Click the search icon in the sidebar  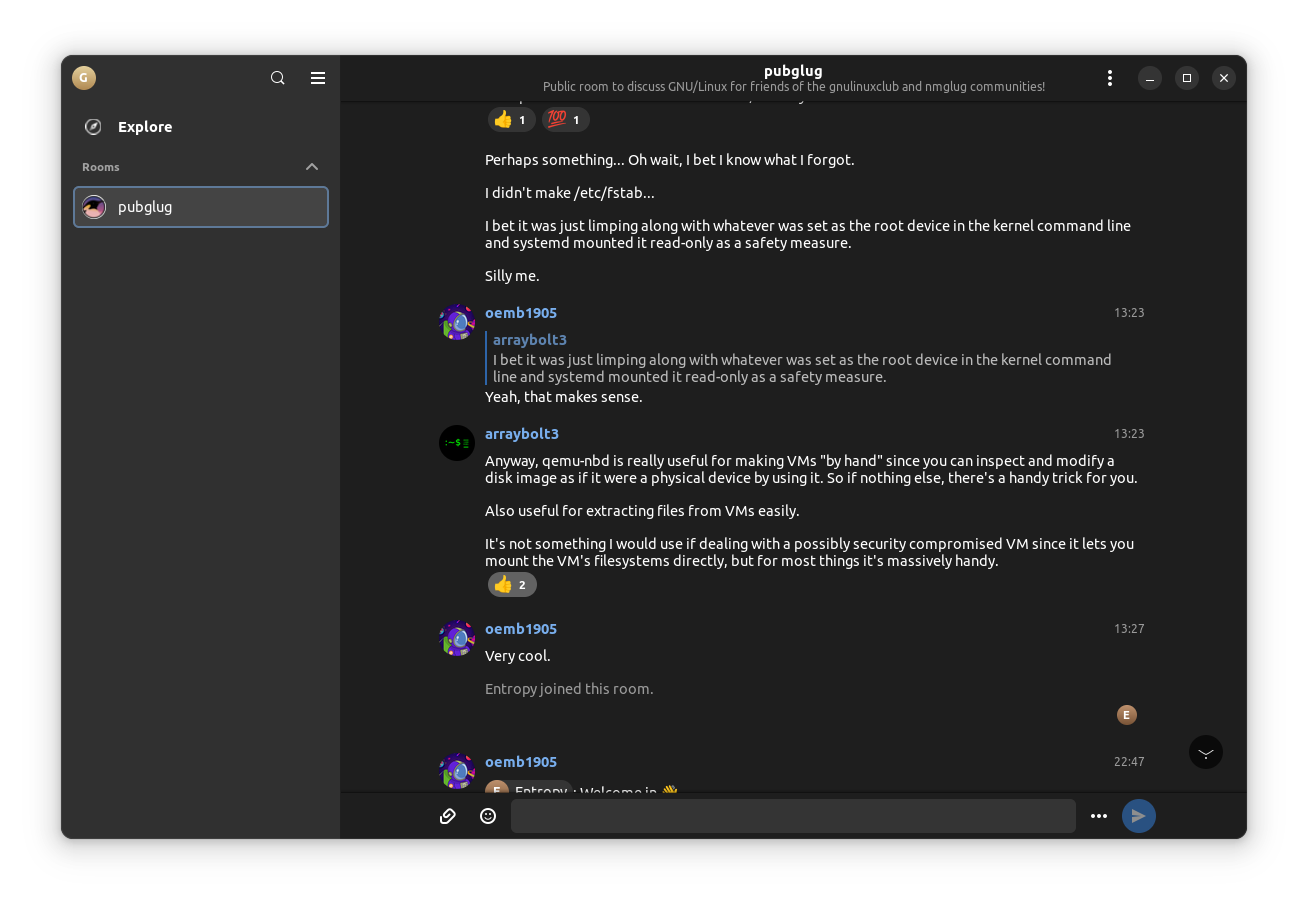(x=277, y=77)
